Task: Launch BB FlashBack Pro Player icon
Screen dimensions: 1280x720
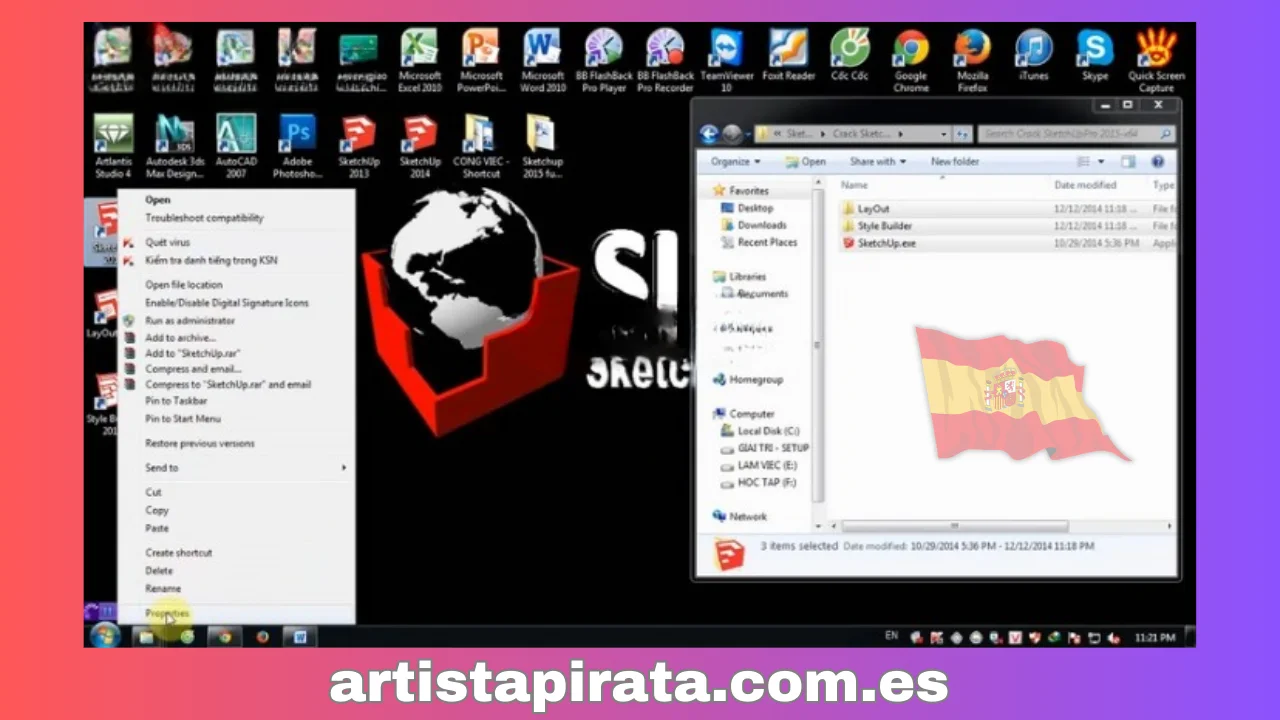Action: (x=602, y=60)
